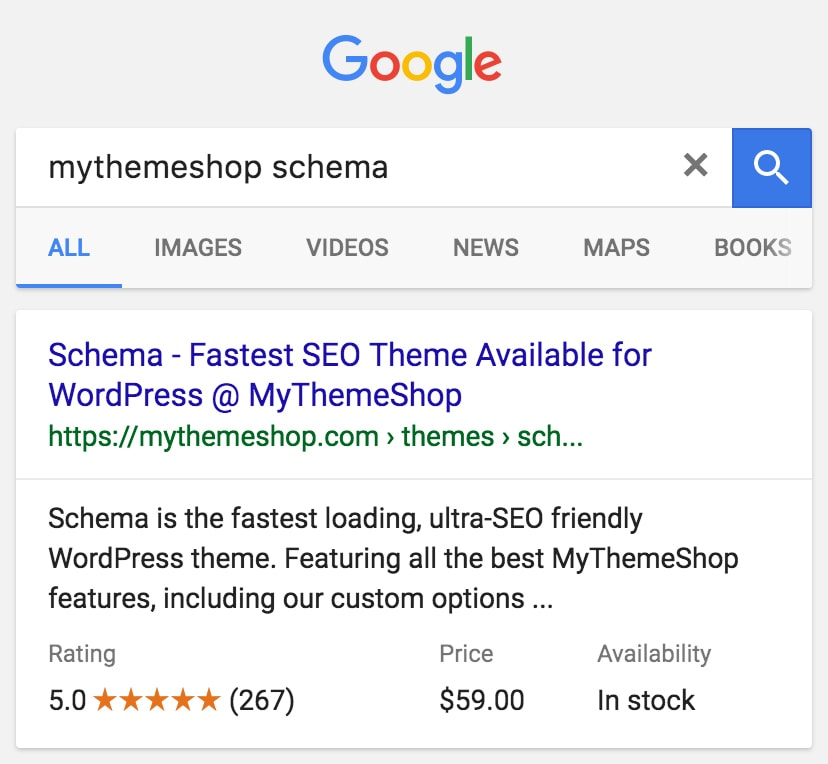Click the In stock availability text

pyautogui.click(x=646, y=701)
